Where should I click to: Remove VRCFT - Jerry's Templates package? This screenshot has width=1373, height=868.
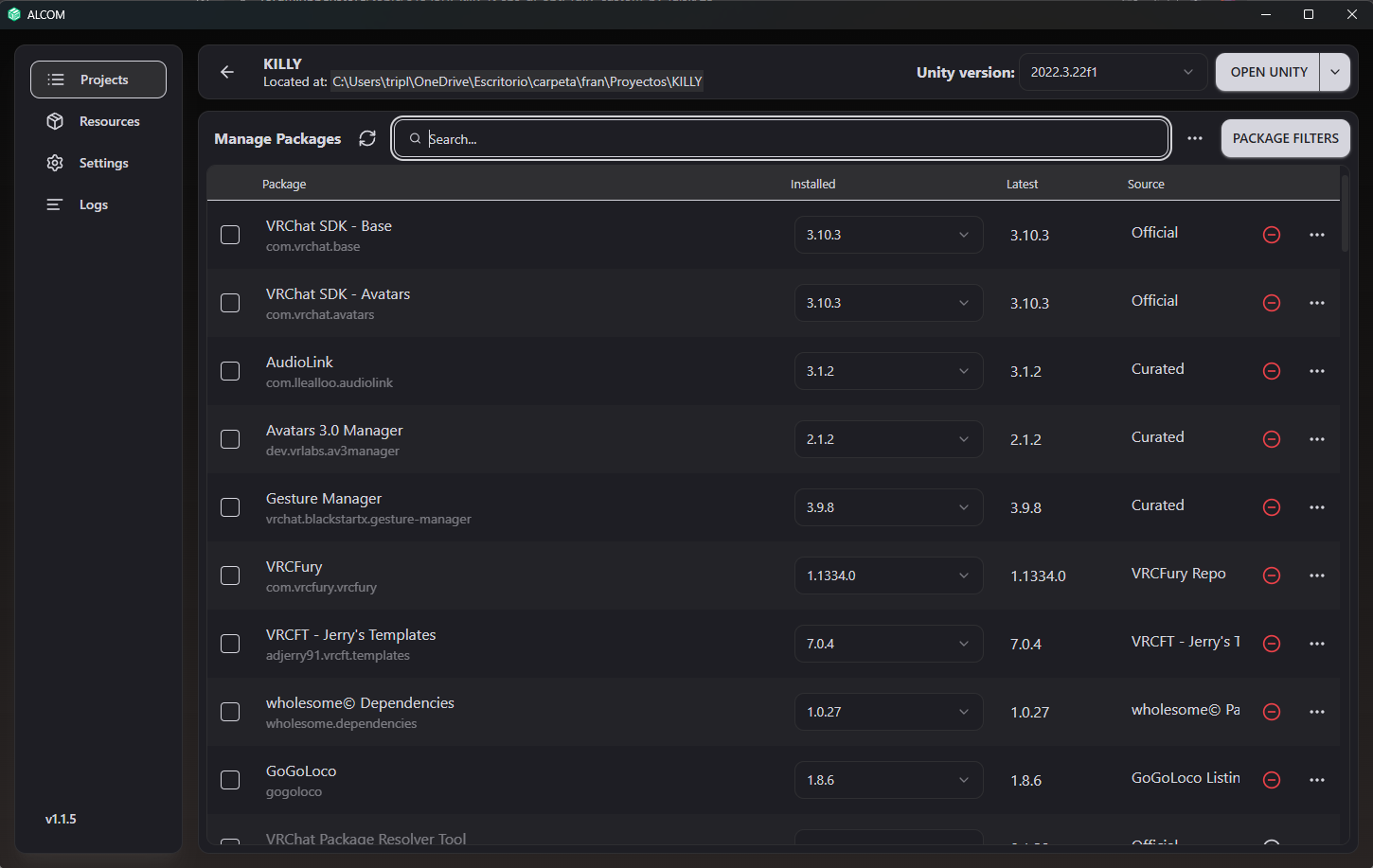pos(1272,644)
